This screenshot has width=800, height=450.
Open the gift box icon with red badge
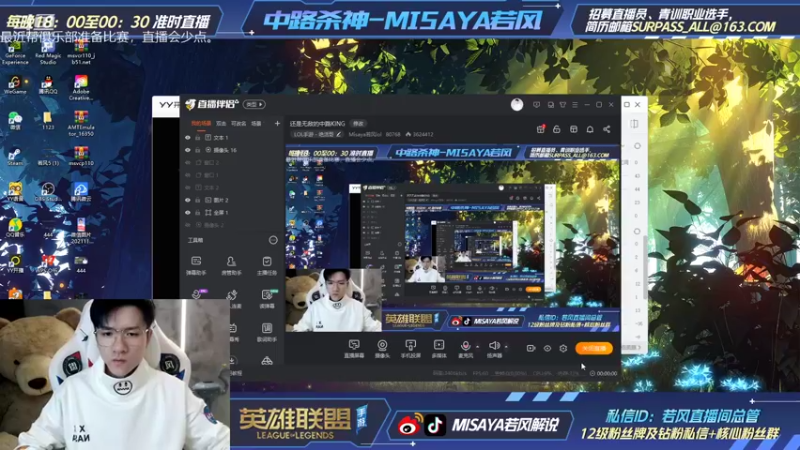click(x=540, y=129)
